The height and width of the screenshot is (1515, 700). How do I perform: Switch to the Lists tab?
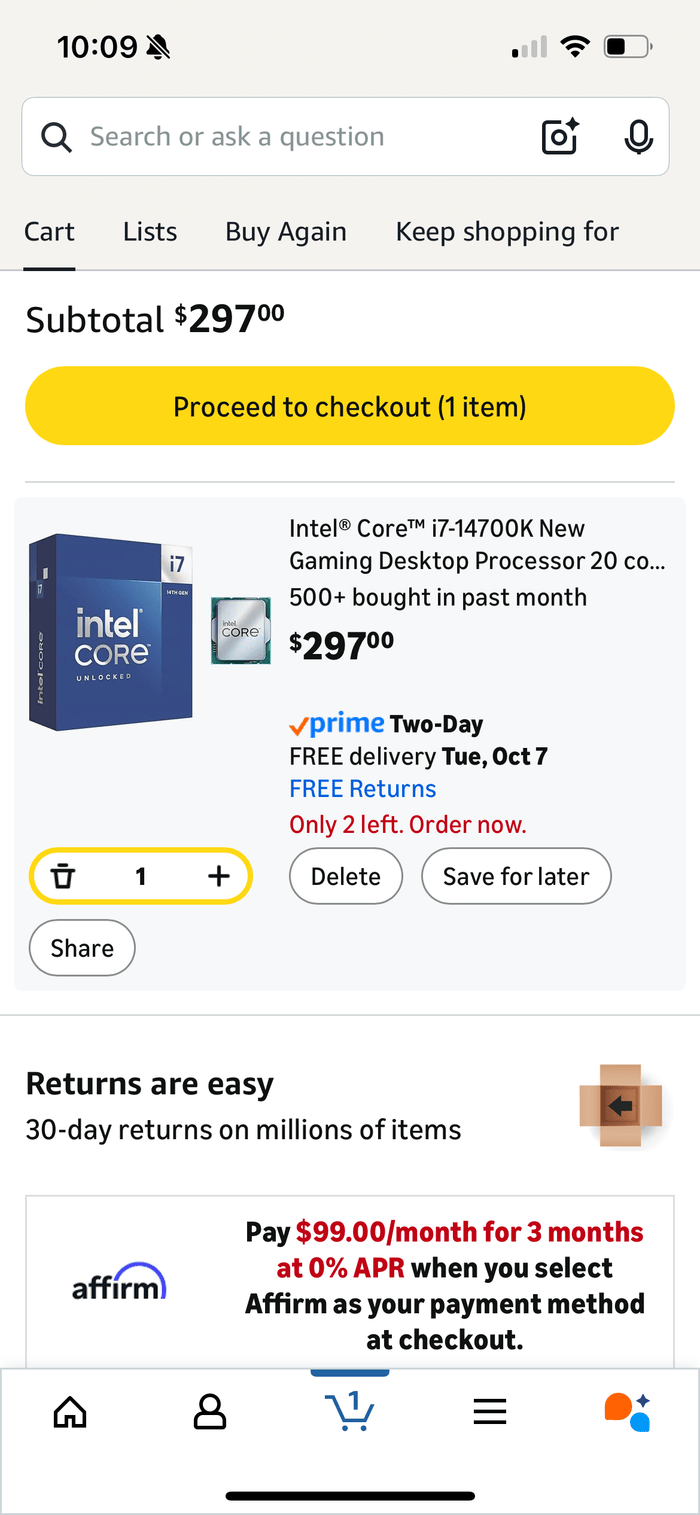click(x=150, y=232)
